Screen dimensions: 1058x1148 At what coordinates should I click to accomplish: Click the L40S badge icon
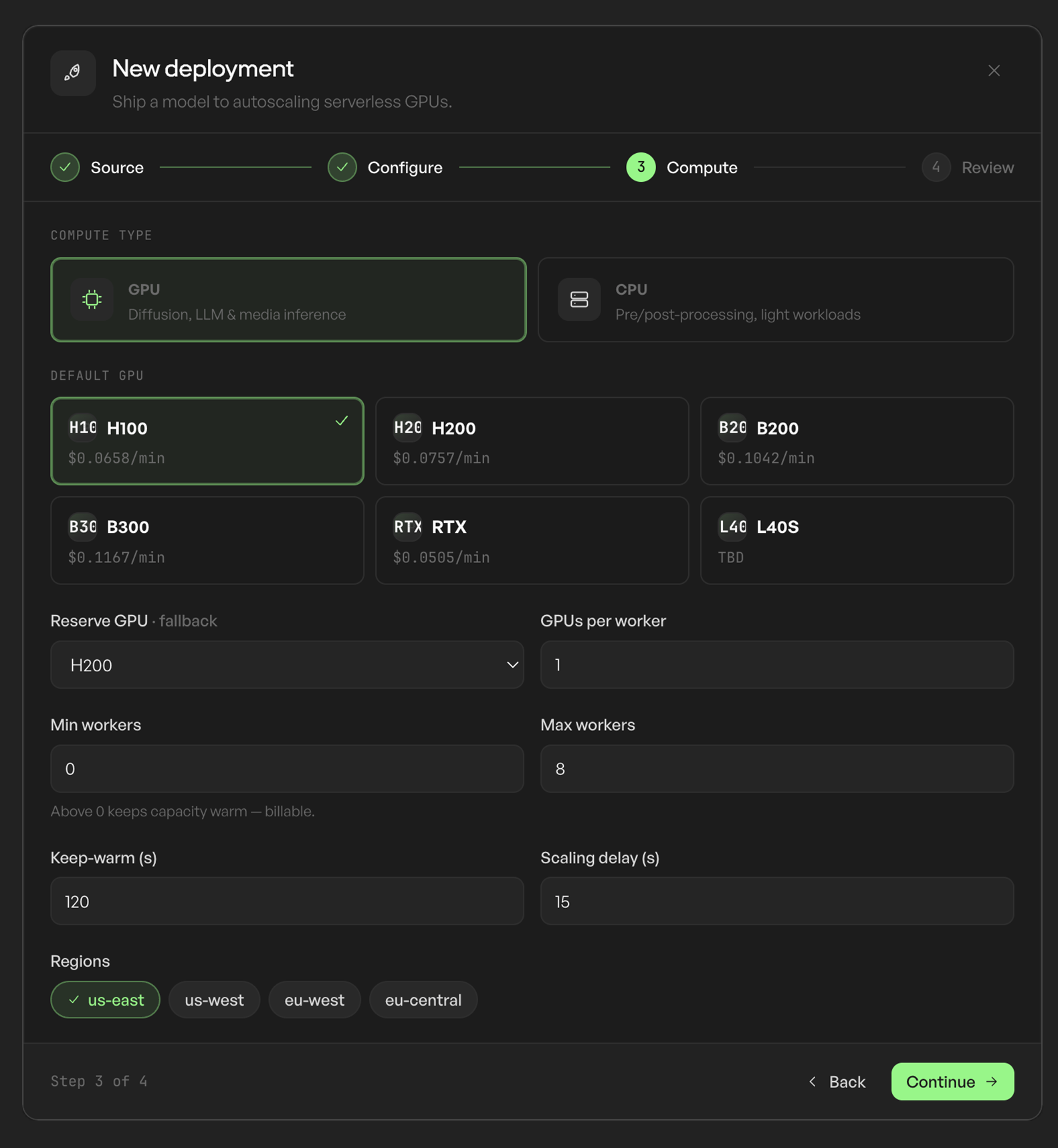[733, 527]
